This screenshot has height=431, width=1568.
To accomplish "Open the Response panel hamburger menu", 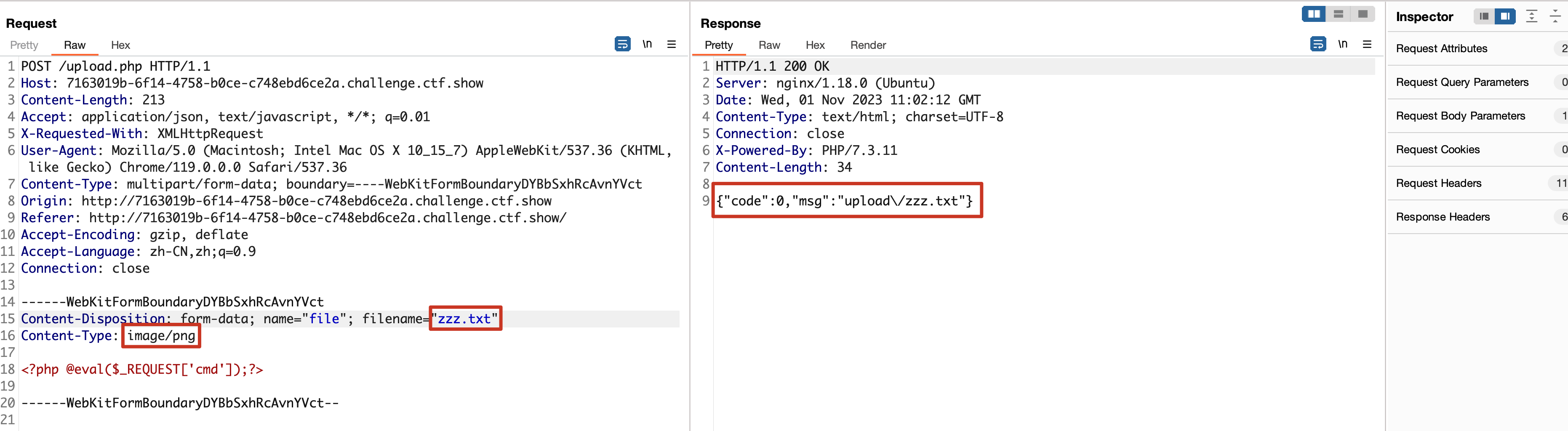I will point(1367,44).
